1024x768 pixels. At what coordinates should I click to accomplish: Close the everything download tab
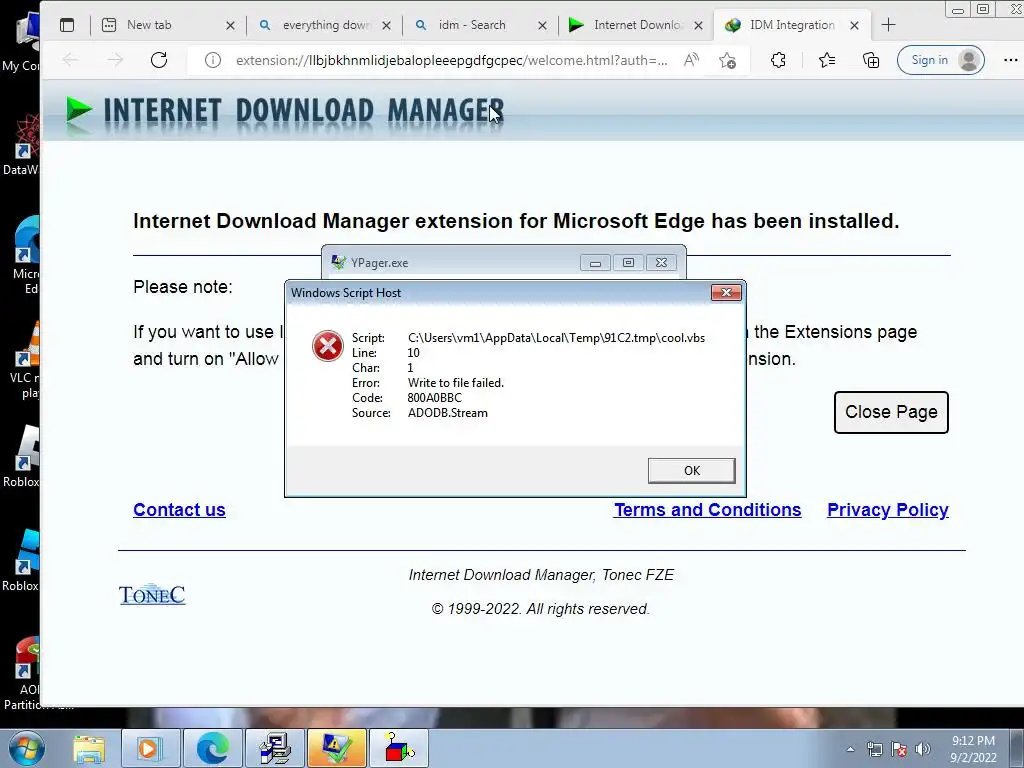386,25
